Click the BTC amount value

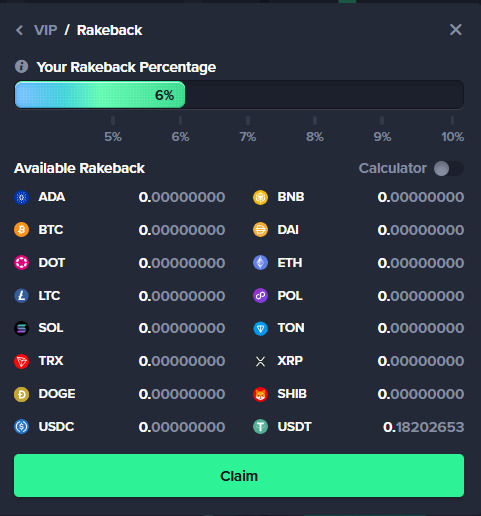pos(182,230)
